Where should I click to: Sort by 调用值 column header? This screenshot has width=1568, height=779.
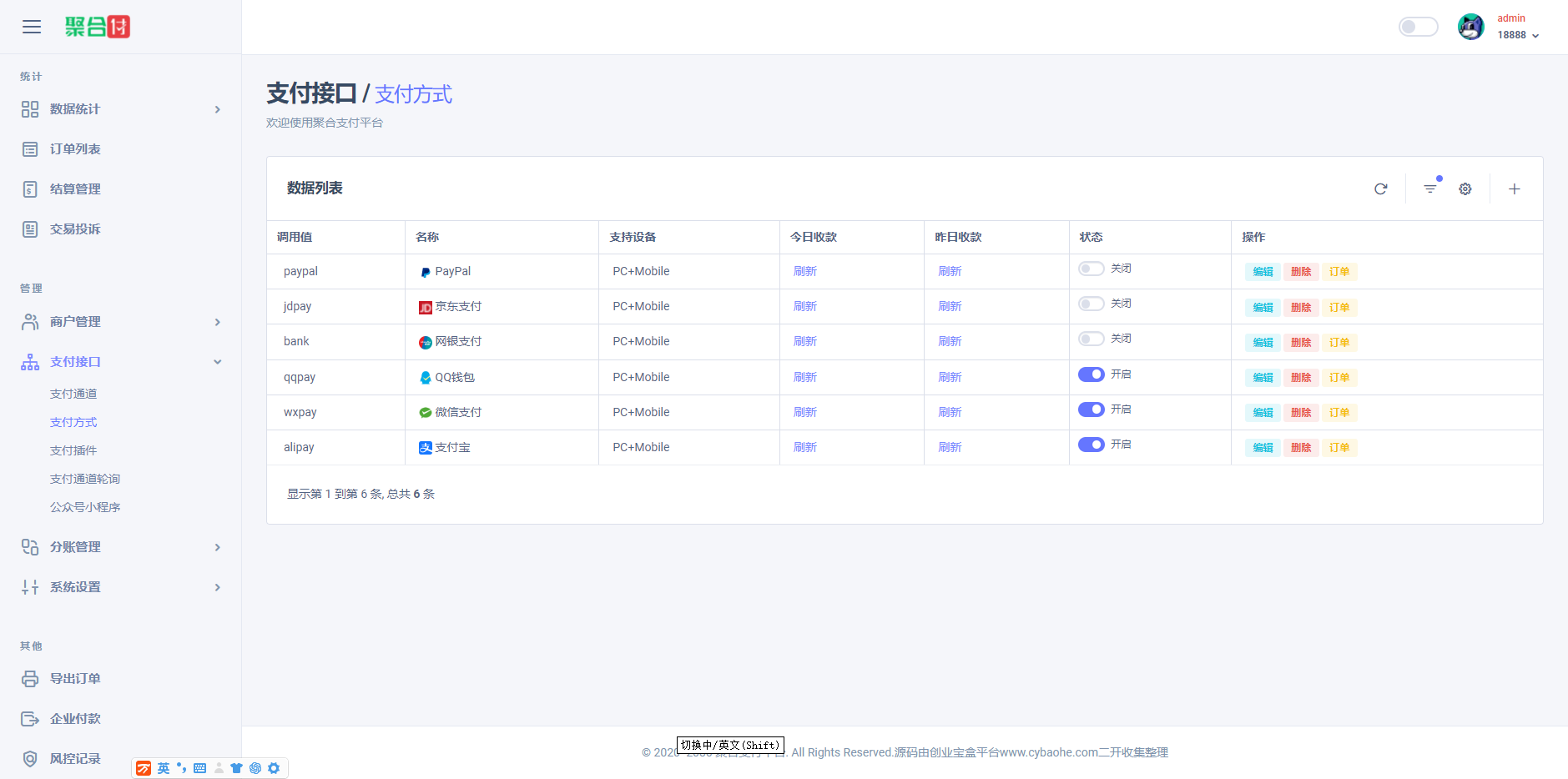[x=295, y=237]
